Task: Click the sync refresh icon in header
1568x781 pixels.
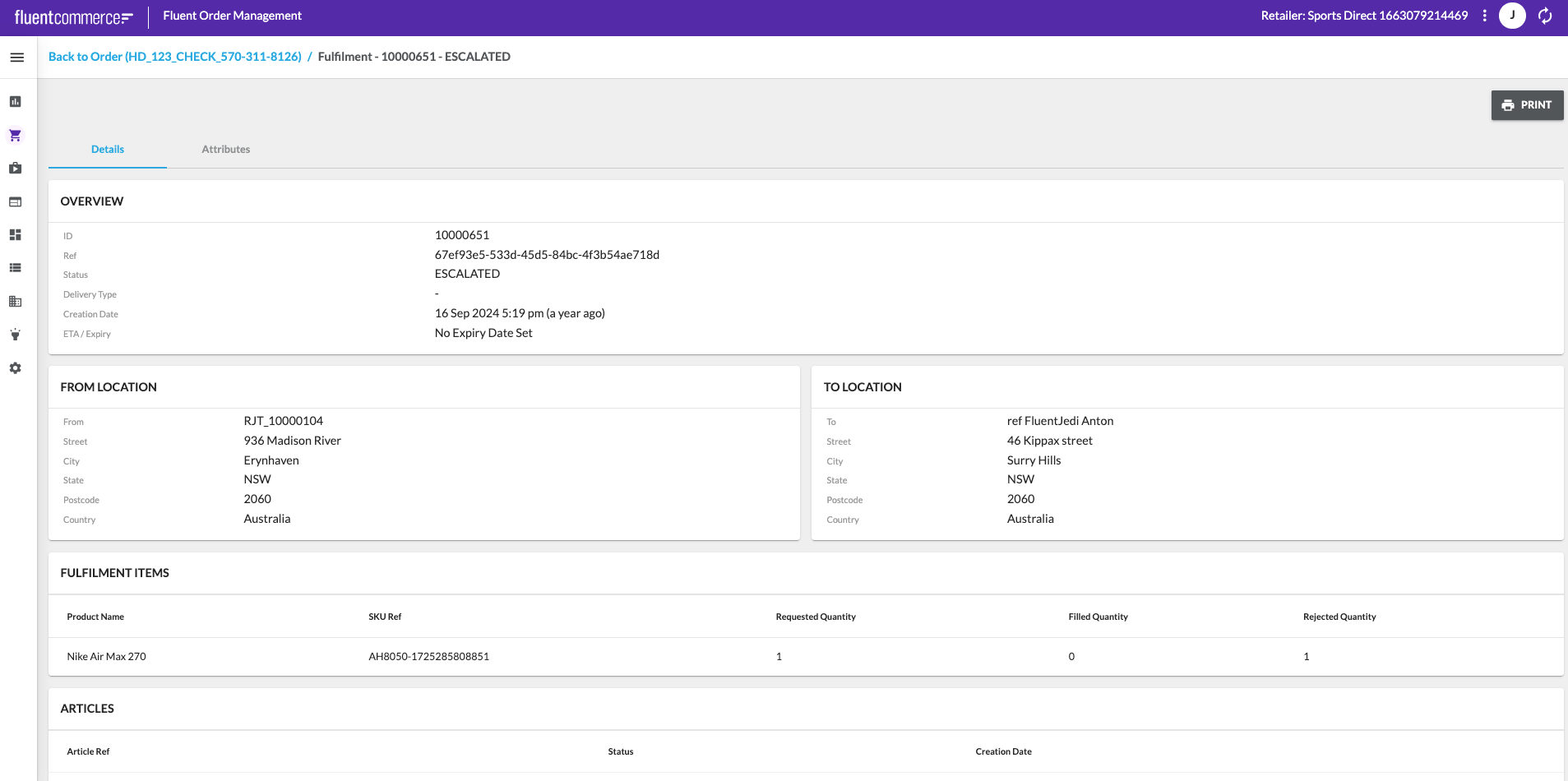Action: pyautogui.click(x=1545, y=16)
